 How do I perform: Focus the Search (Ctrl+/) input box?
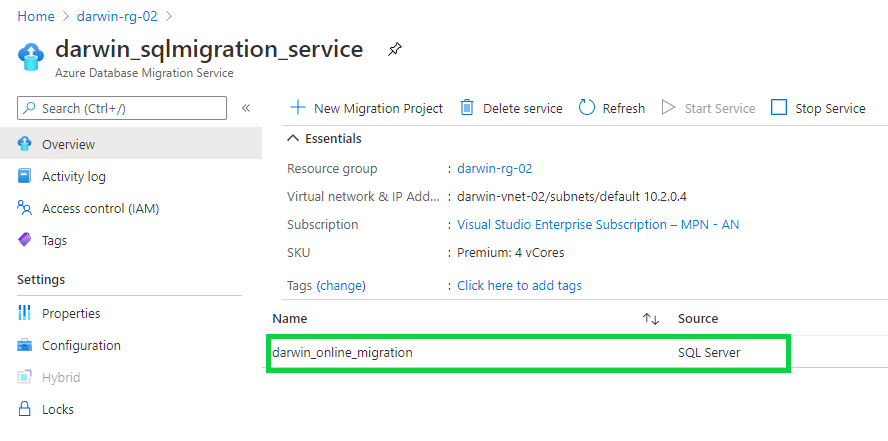[122, 108]
